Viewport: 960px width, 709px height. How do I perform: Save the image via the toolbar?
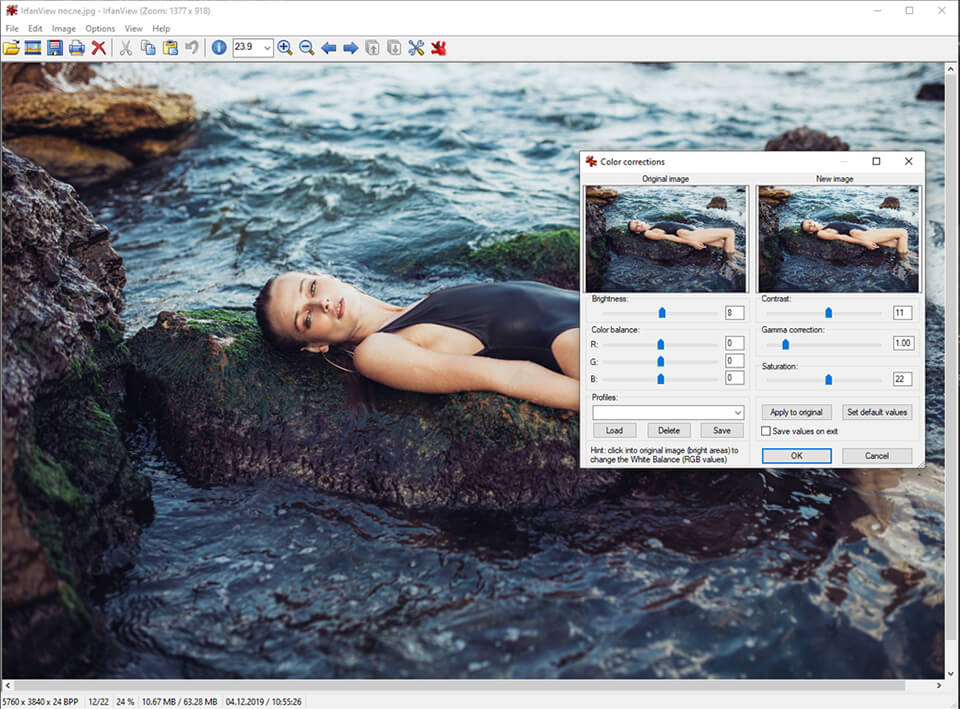pos(53,47)
